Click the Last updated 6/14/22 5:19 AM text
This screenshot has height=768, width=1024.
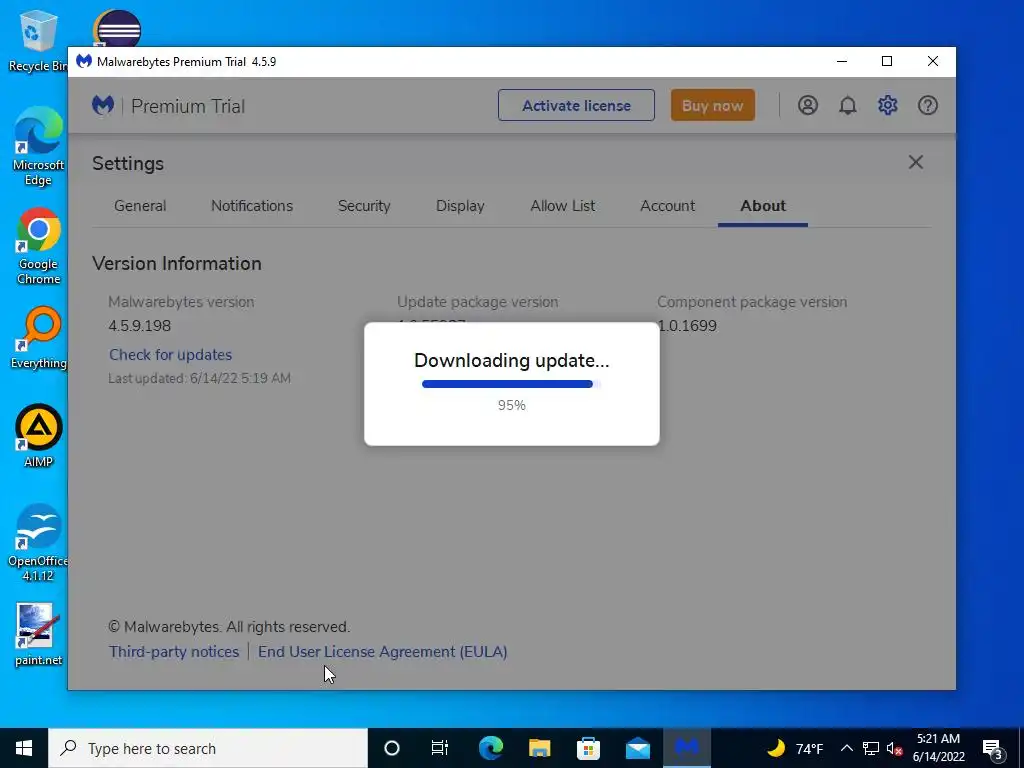199,378
